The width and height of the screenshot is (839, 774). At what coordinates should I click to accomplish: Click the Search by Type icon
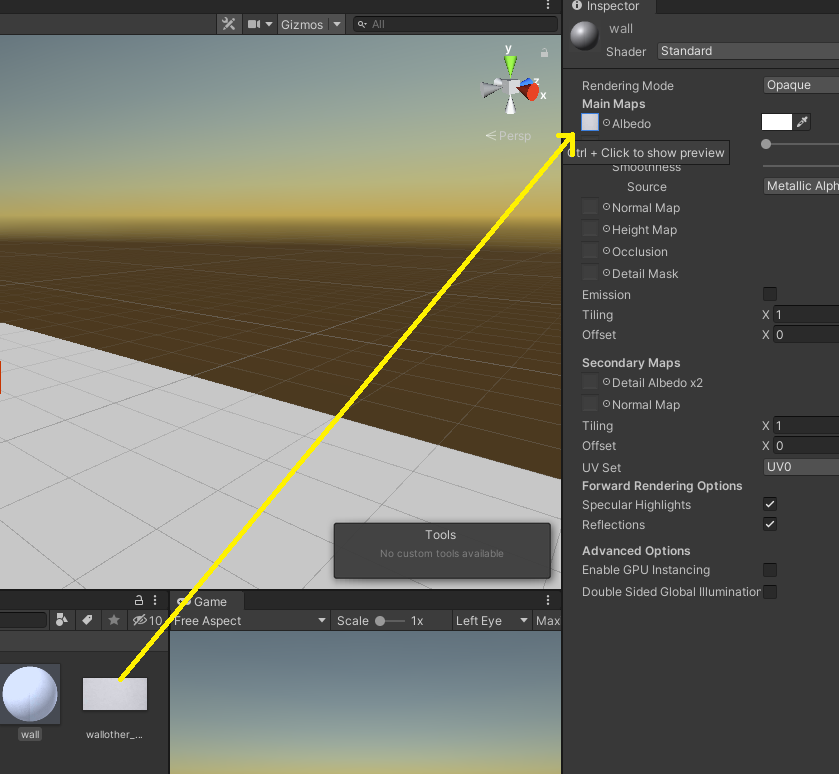pos(62,620)
